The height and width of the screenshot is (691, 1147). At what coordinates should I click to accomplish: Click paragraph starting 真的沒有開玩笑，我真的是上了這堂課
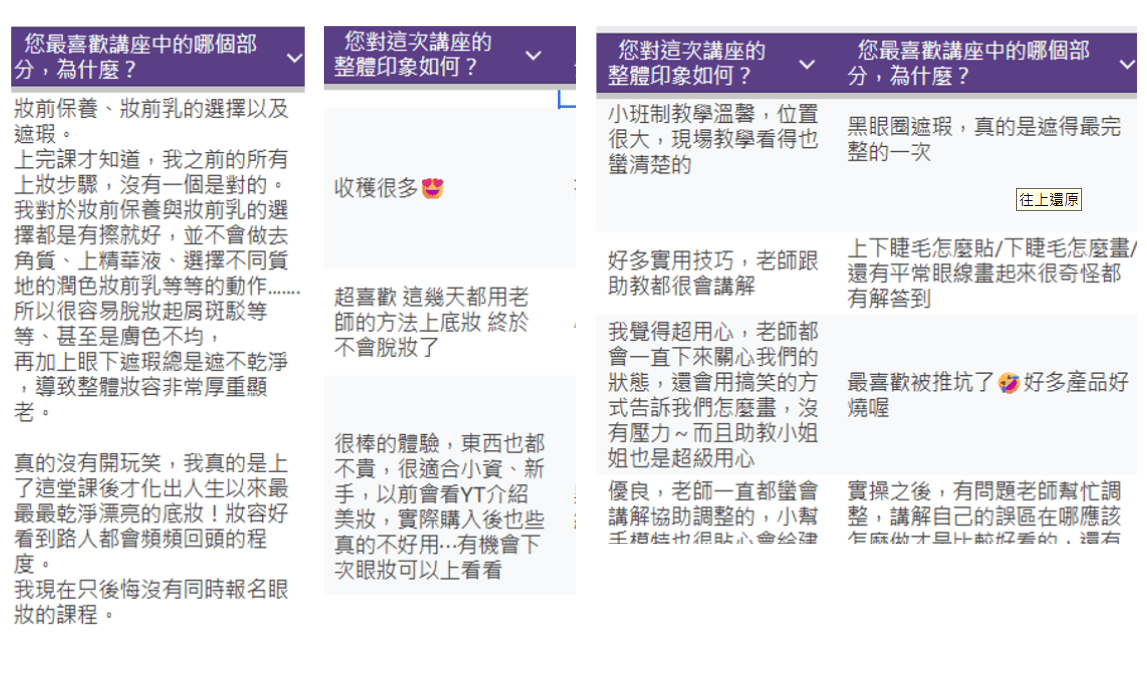point(151,513)
